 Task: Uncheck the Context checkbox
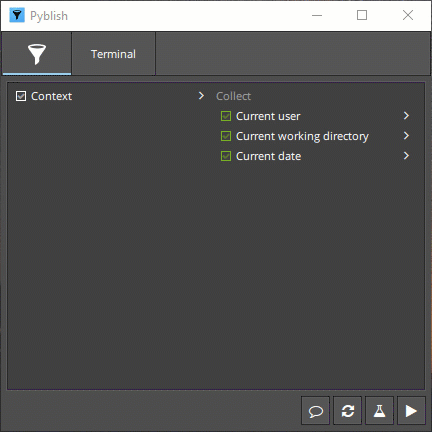[x=21, y=96]
